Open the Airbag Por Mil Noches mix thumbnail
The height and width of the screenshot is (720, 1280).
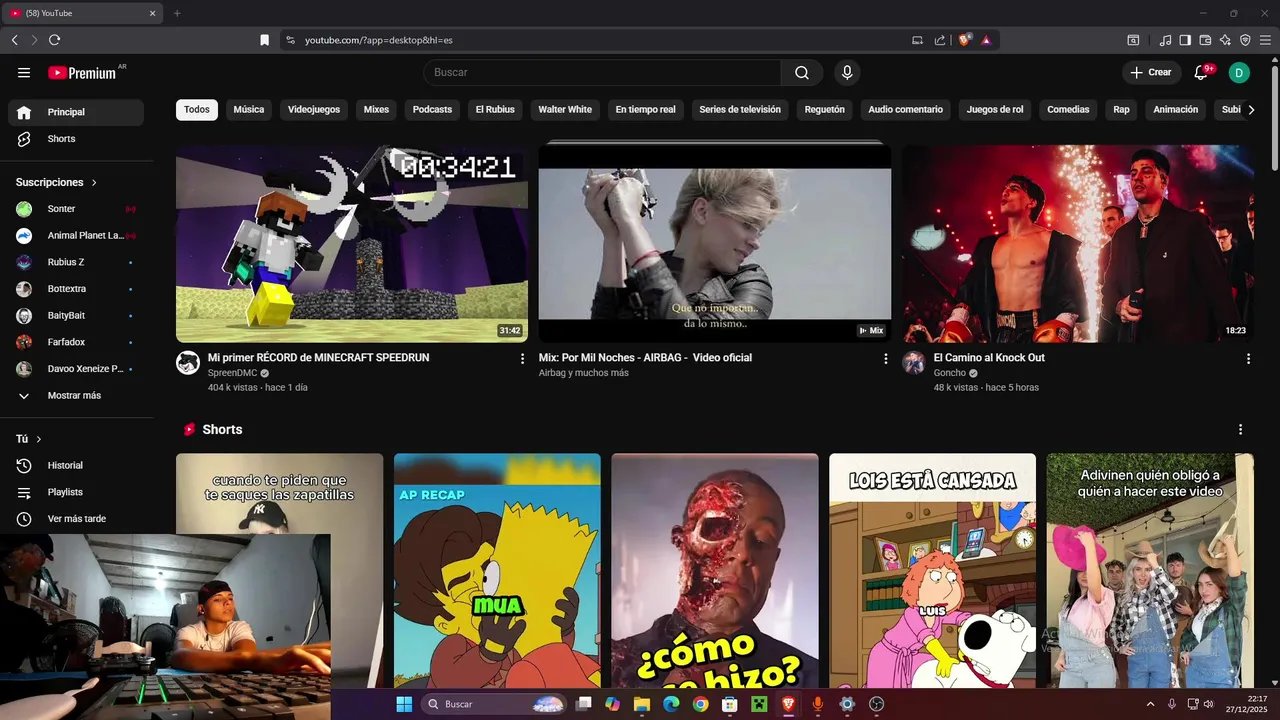715,244
